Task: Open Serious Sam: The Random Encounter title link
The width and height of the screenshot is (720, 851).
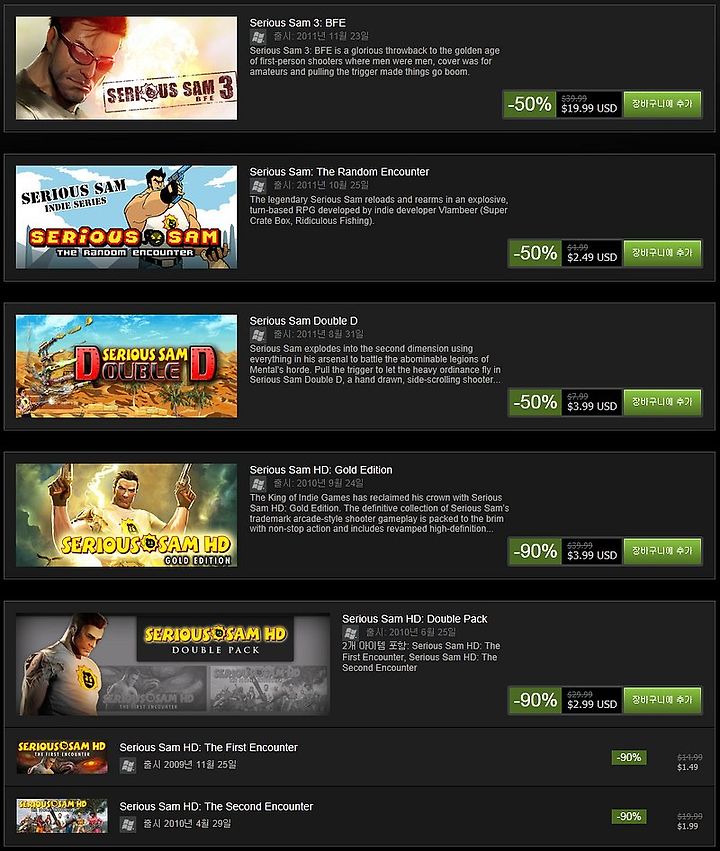Action: click(339, 172)
